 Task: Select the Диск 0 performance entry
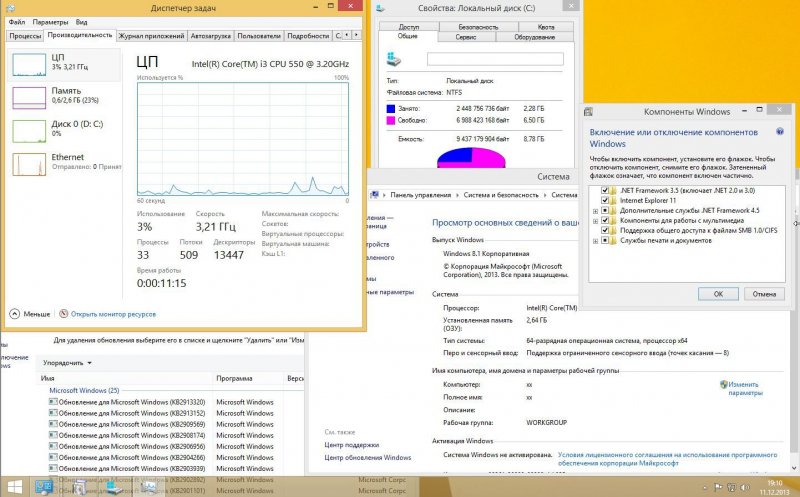(64, 131)
